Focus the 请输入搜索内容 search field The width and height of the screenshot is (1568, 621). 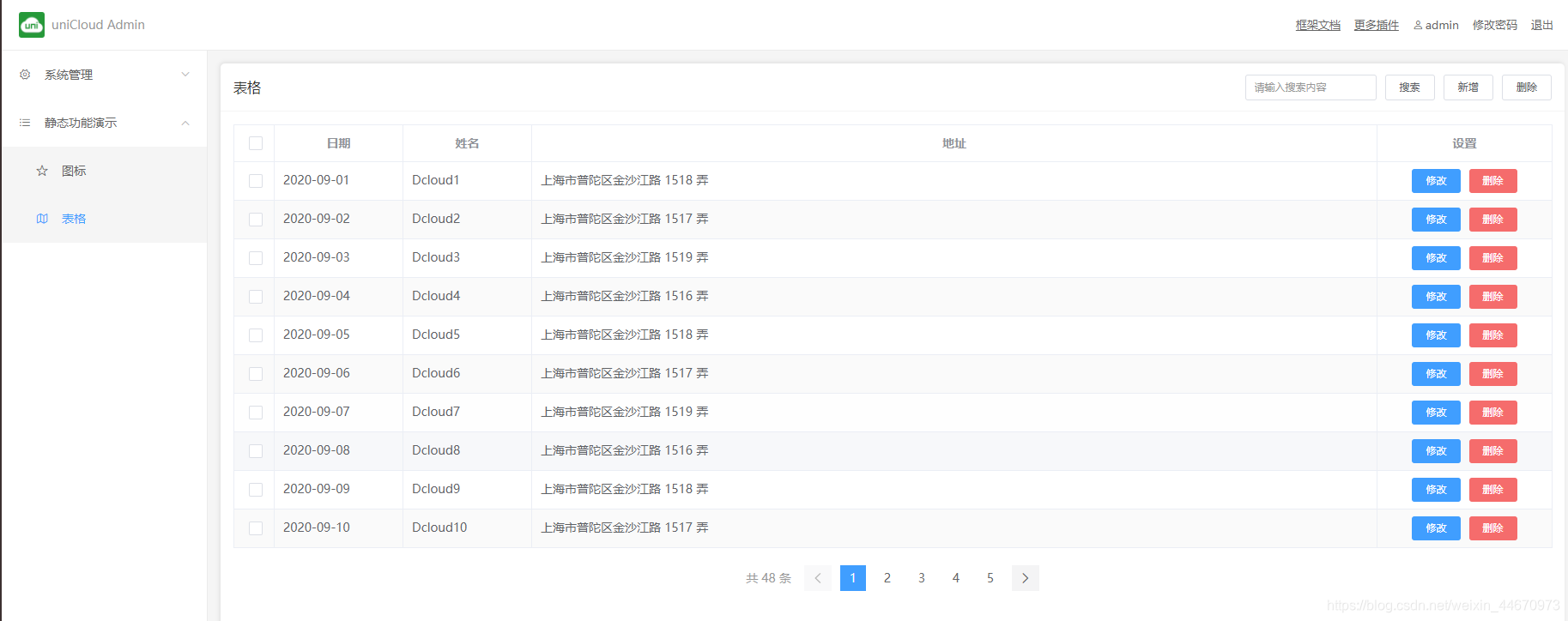click(1311, 87)
